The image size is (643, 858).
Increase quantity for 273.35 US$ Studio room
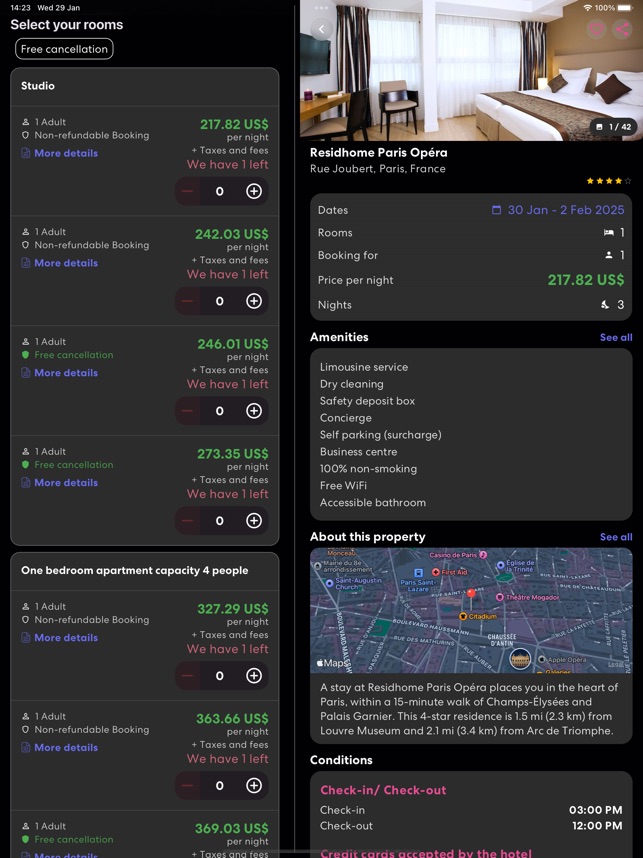click(254, 520)
